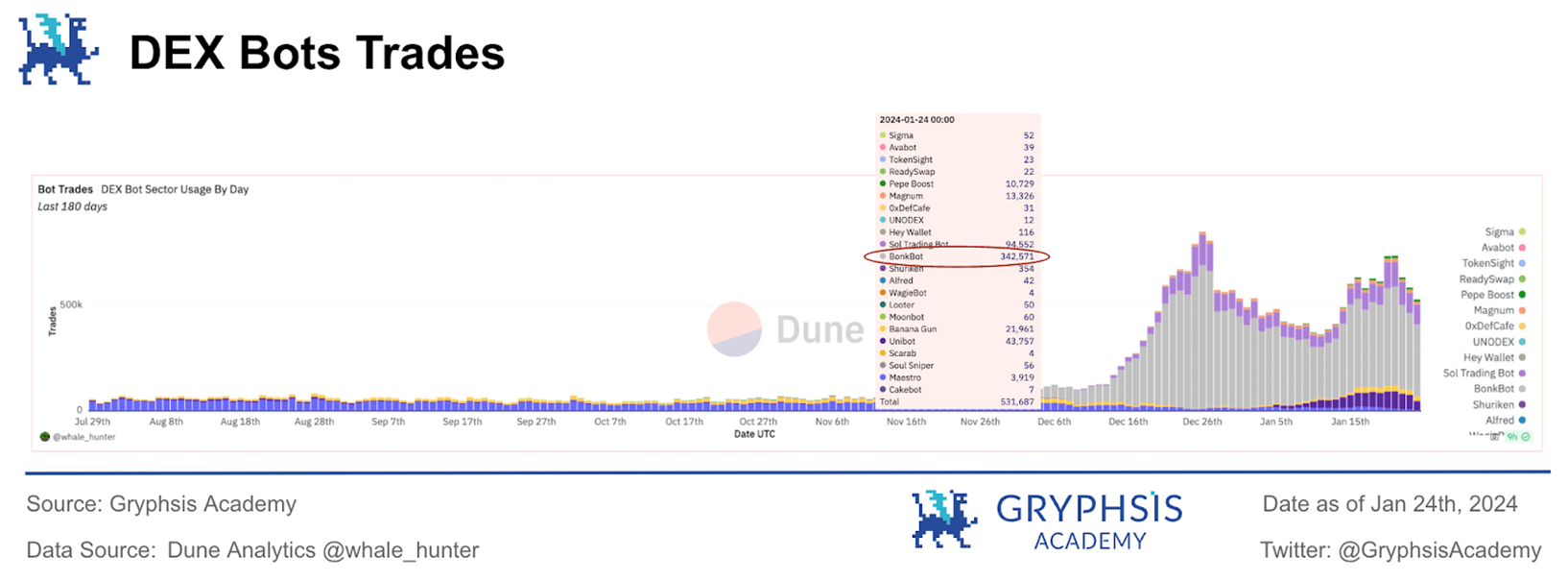The height and width of the screenshot is (581, 1568).
Task: Hide Sol Trading Bot series via legend
Action: point(1485,373)
